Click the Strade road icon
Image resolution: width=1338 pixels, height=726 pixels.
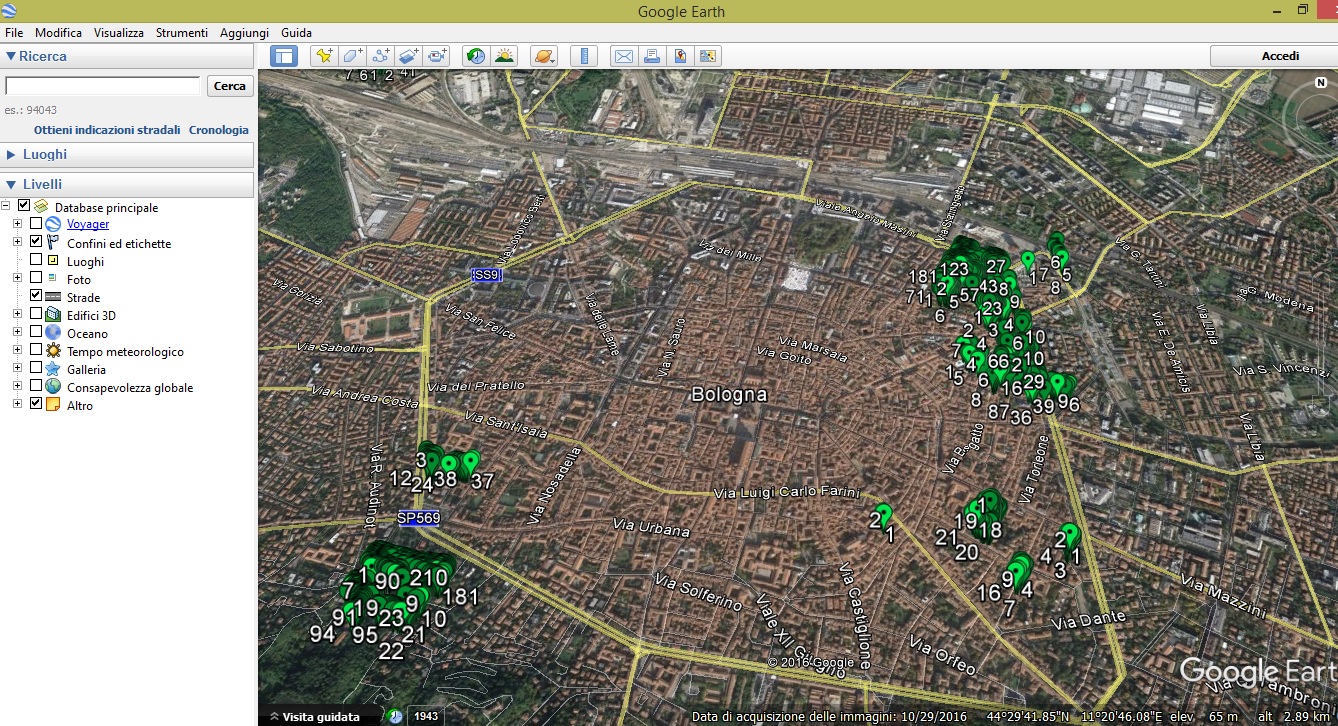(53, 297)
